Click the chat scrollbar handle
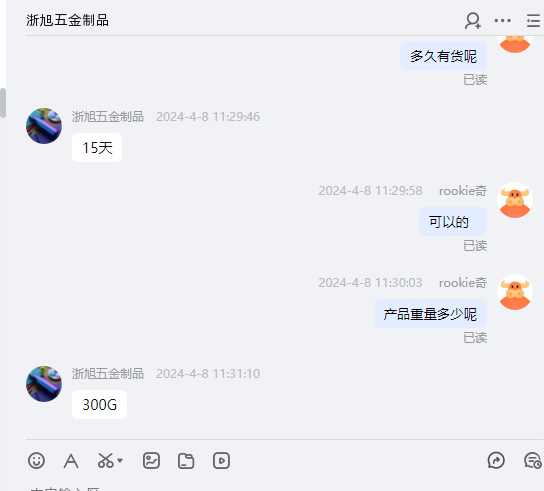Viewport: 544px width, 491px height. point(3,103)
